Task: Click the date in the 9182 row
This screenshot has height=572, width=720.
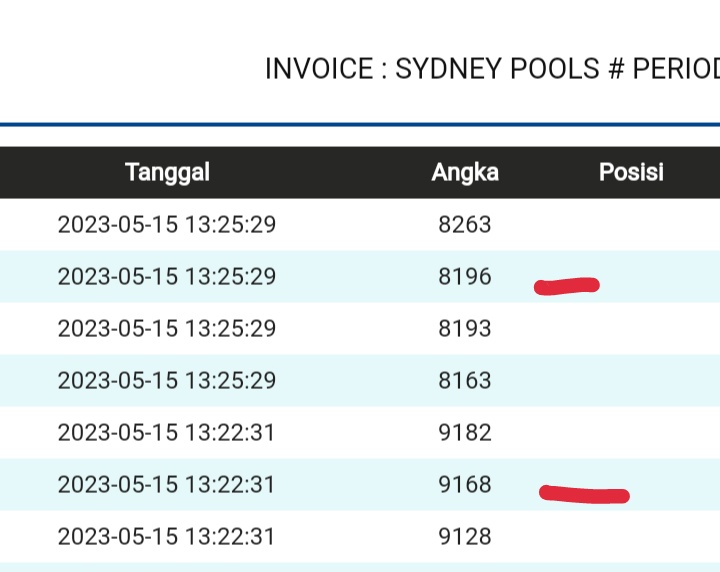Action: tap(166, 432)
